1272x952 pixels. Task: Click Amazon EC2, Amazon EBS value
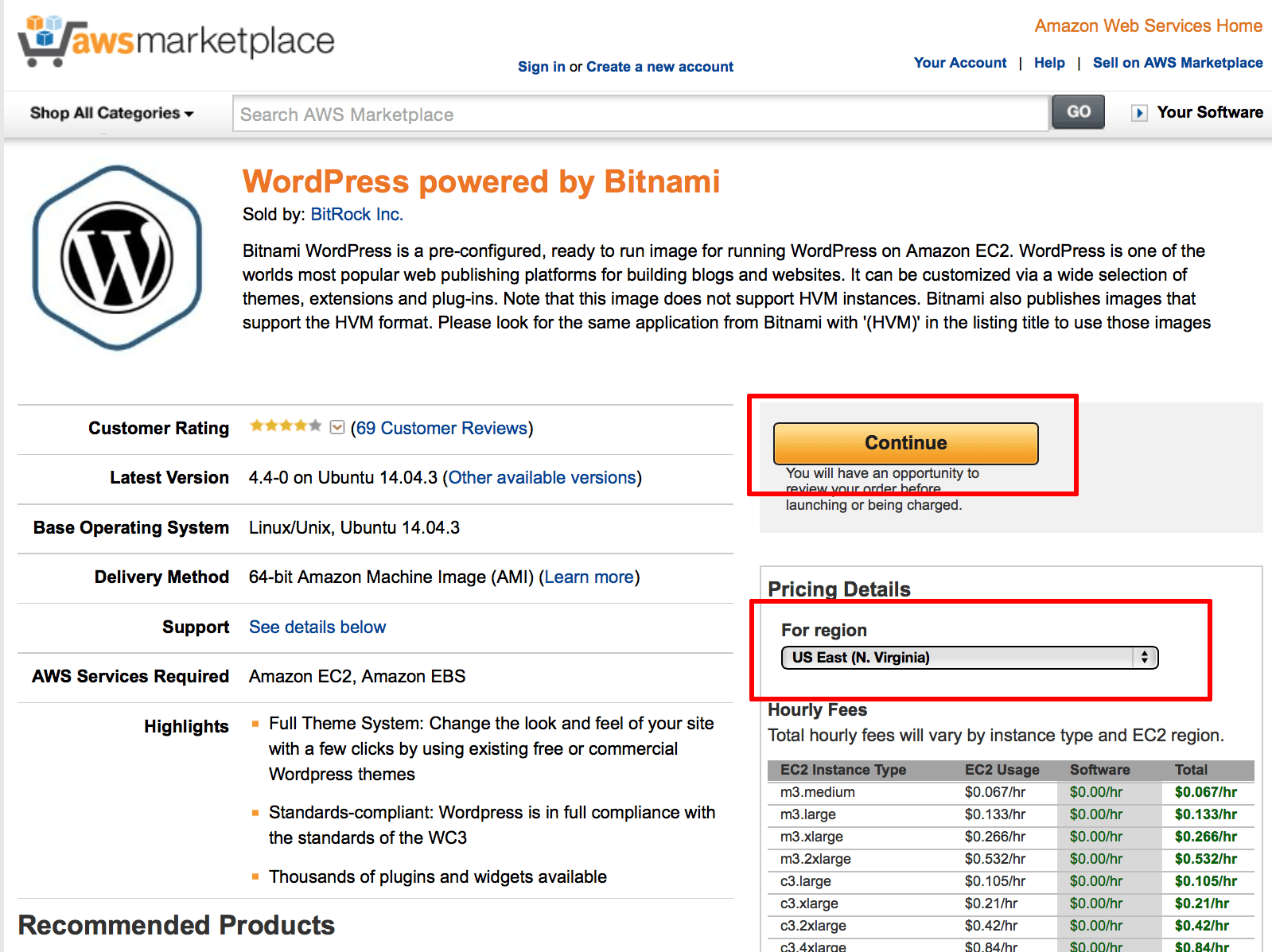(357, 676)
